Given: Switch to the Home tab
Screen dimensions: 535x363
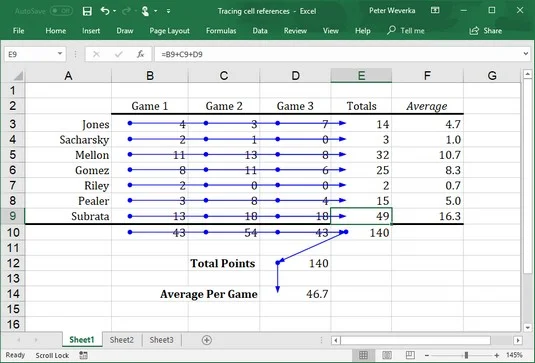Looking at the screenshot, I should [56, 31].
